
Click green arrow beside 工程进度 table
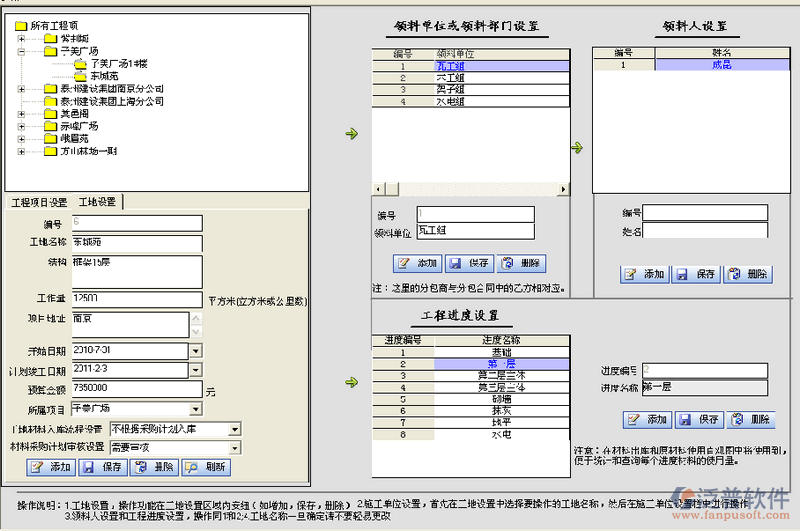point(351,381)
